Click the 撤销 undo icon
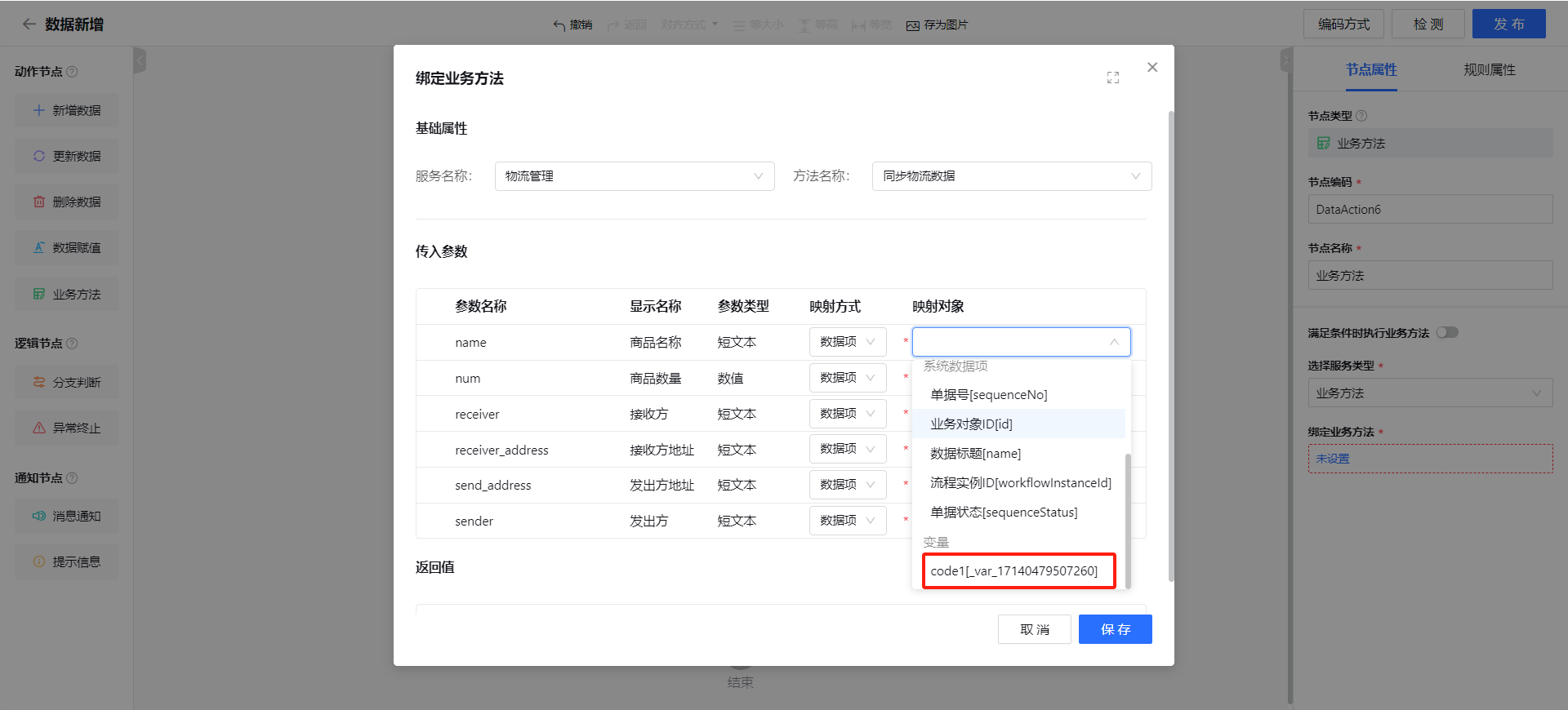This screenshot has width=1568, height=710. tap(559, 25)
